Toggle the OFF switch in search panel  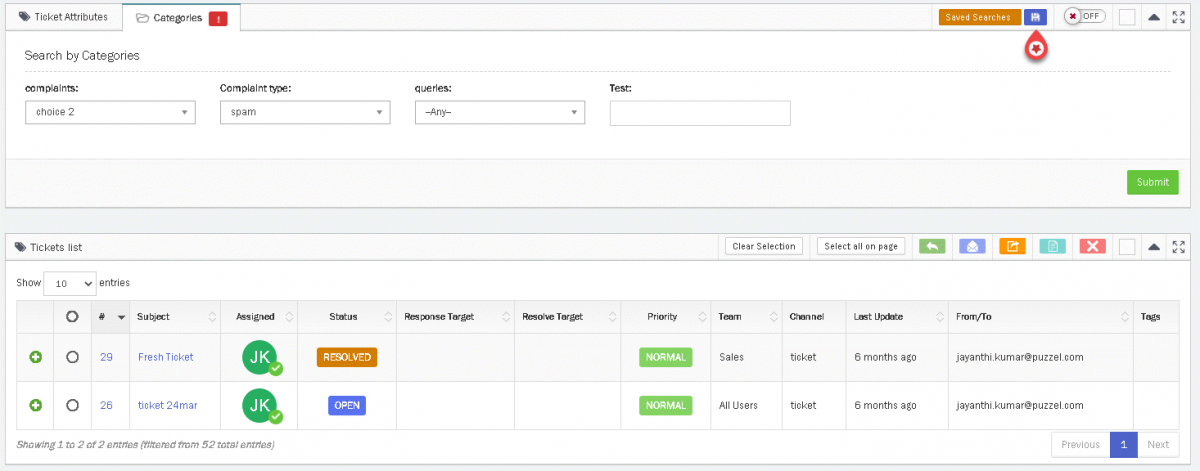click(1085, 17)
